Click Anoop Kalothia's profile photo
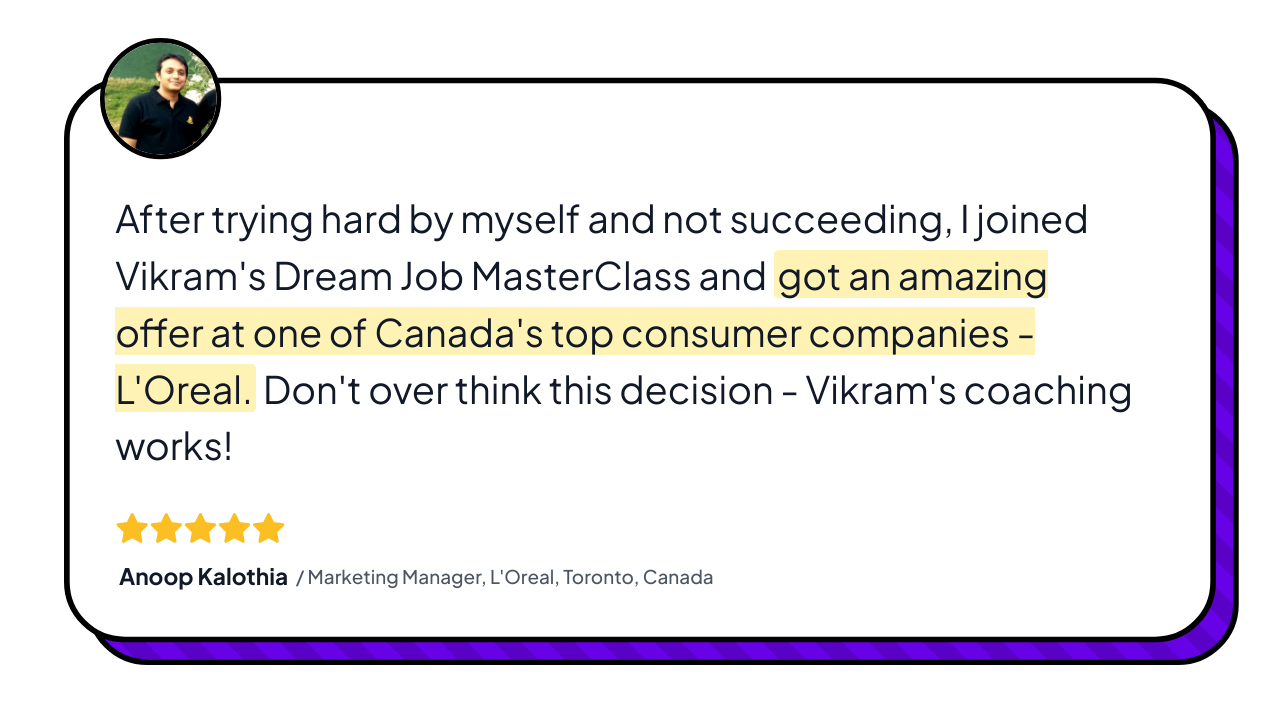 click(x=160, y=100)
